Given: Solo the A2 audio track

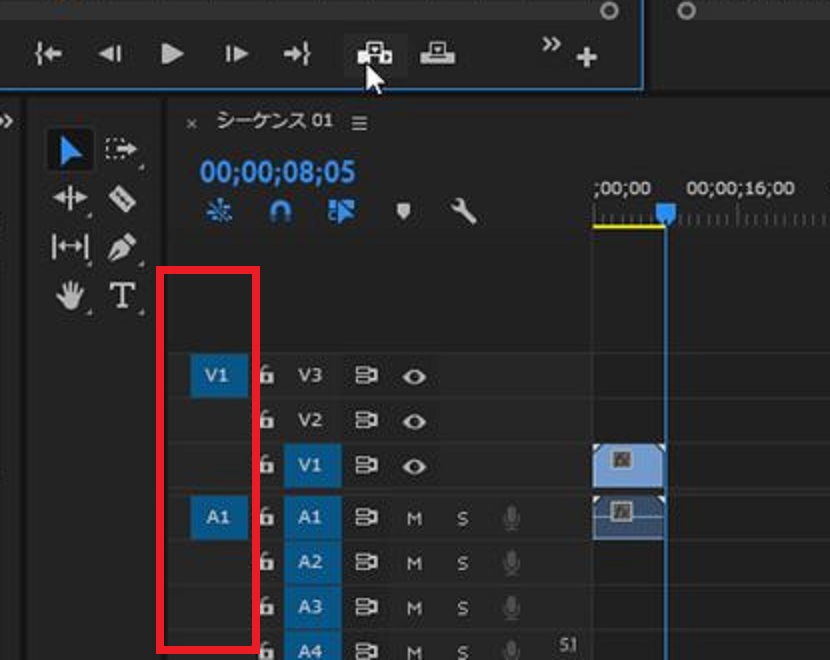Looking at the screenshot, I should tap(463, 563).
